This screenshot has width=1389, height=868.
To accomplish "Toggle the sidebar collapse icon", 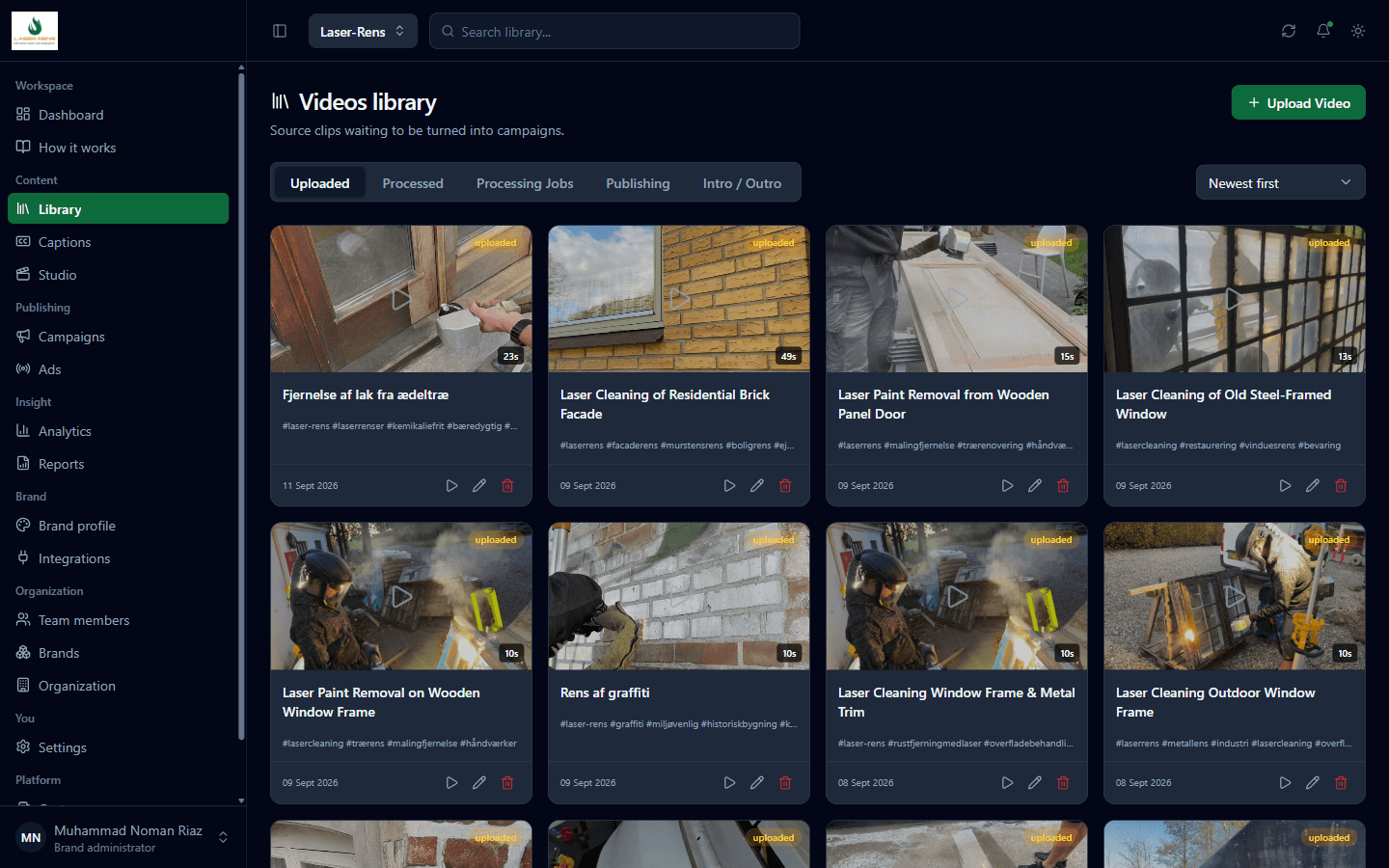I will (x=280, y=31).
